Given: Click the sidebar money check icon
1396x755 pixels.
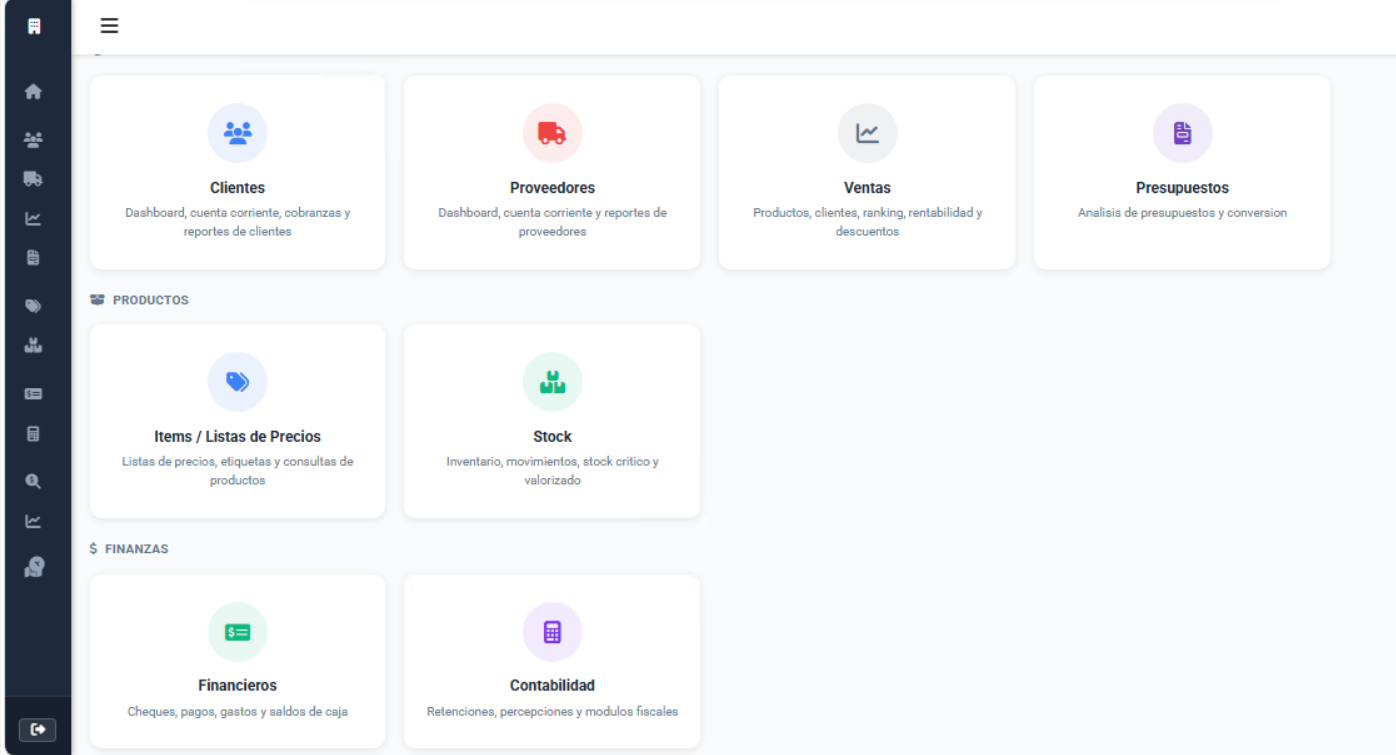Looking at the screenshot, I should (x=33, y=394).
